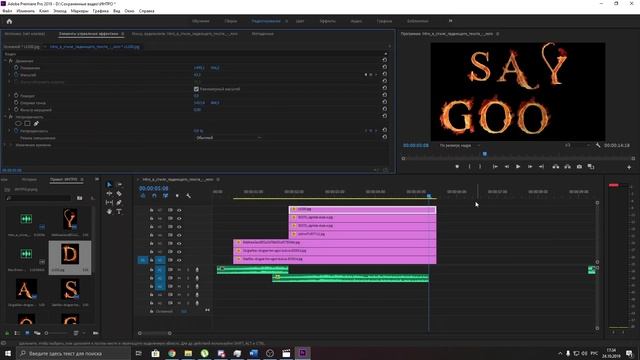Select the Hand tool
The image size is (640, 360).
[109, 211]
